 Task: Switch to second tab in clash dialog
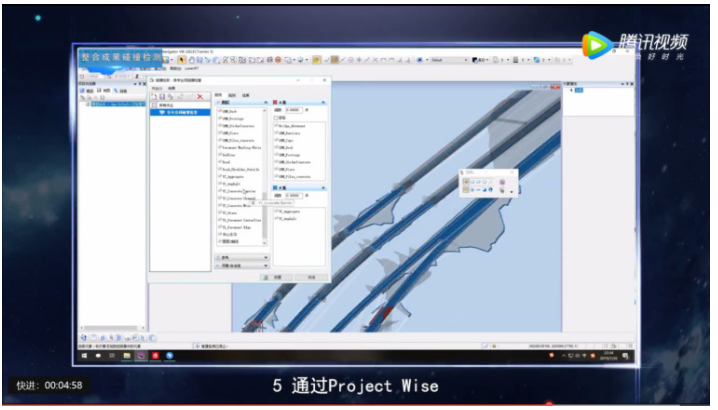tap(232, 95)
